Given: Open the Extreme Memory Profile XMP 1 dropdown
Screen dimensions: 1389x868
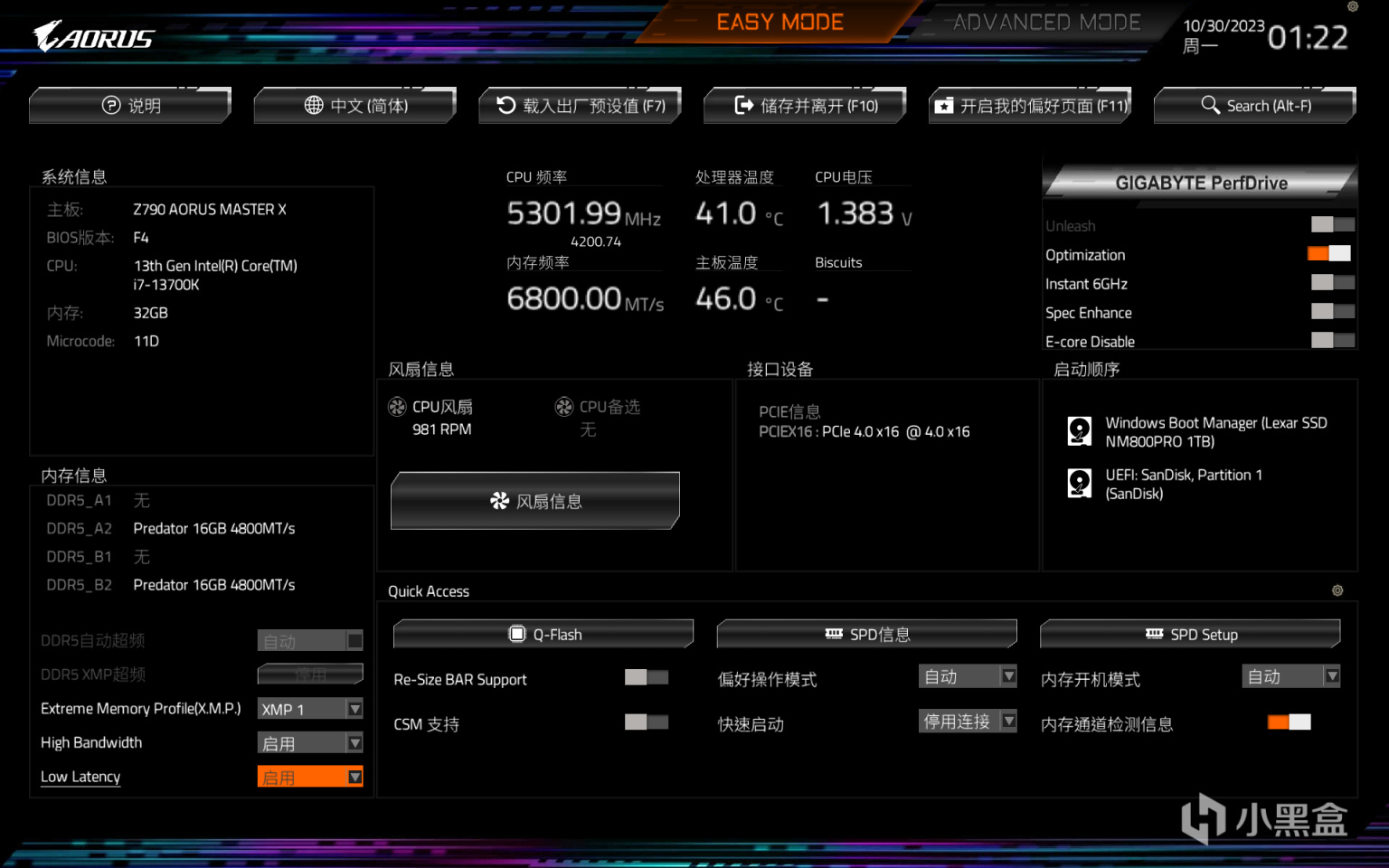Looking at the screenshot, I should (310, 709).
